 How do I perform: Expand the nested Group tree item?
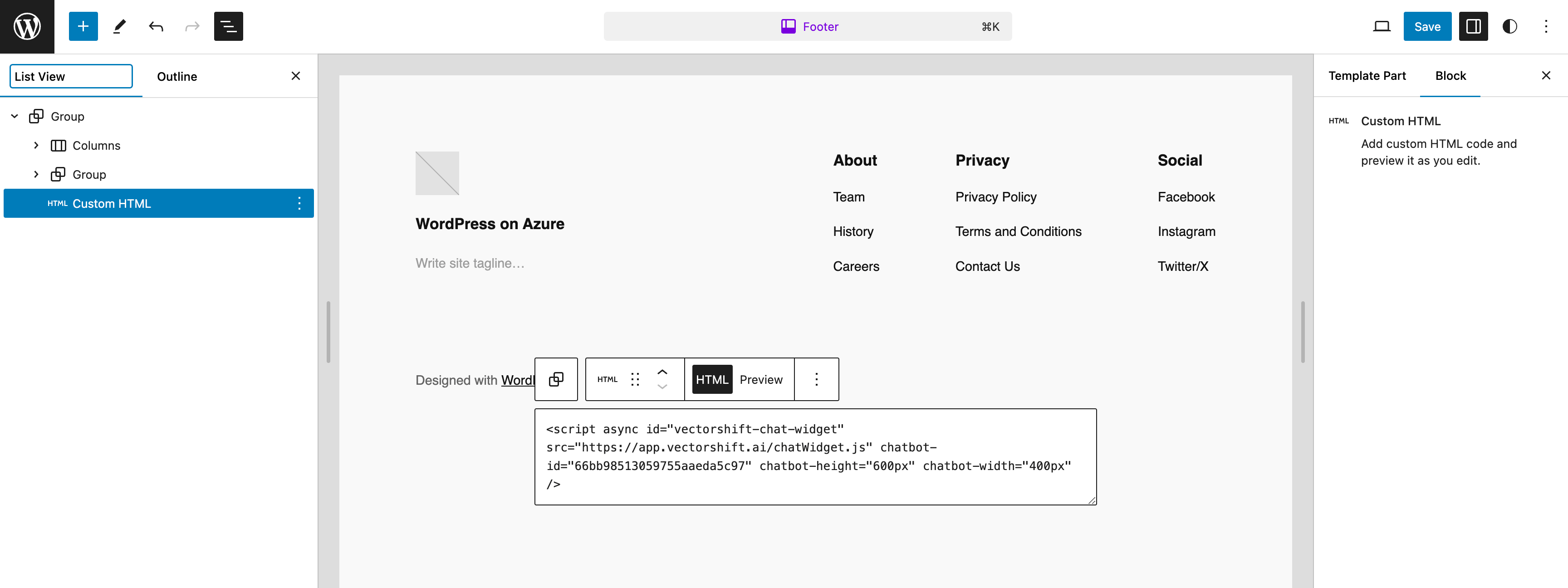(36, 174)
